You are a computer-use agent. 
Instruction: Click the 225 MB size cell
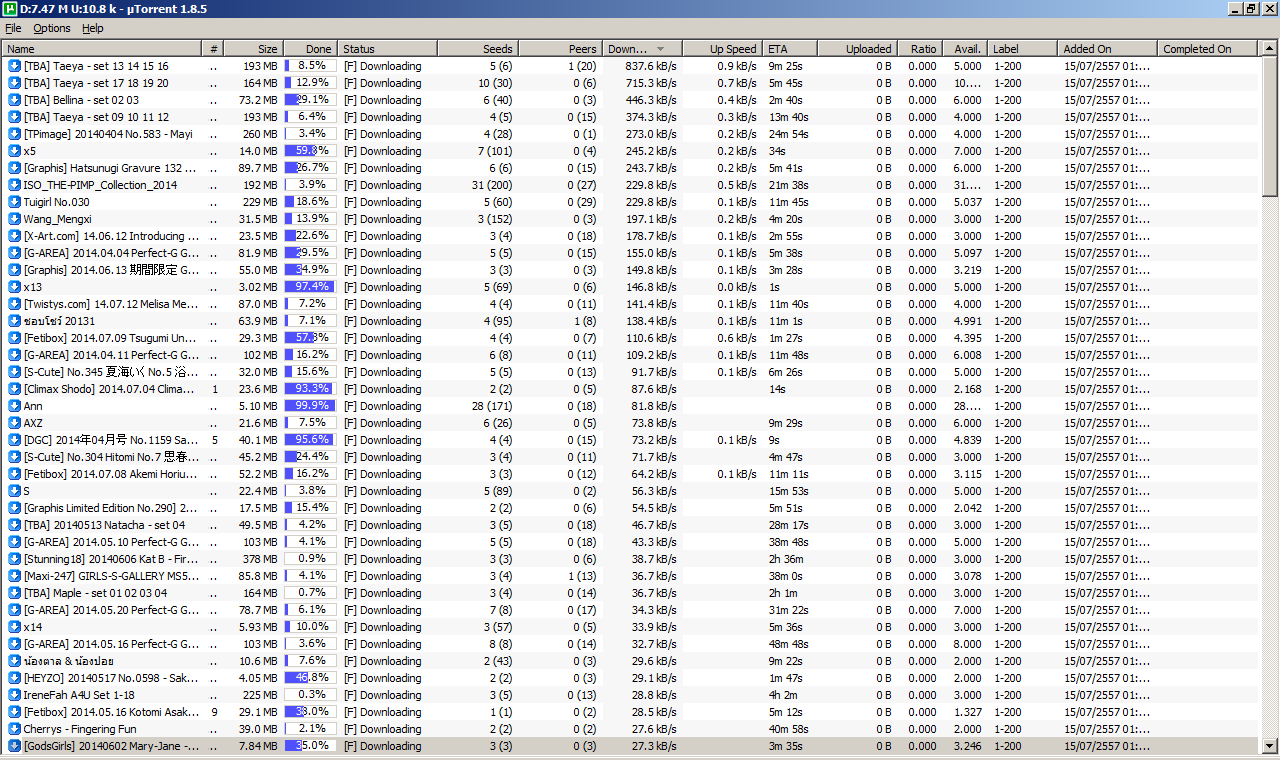point(260,695)
